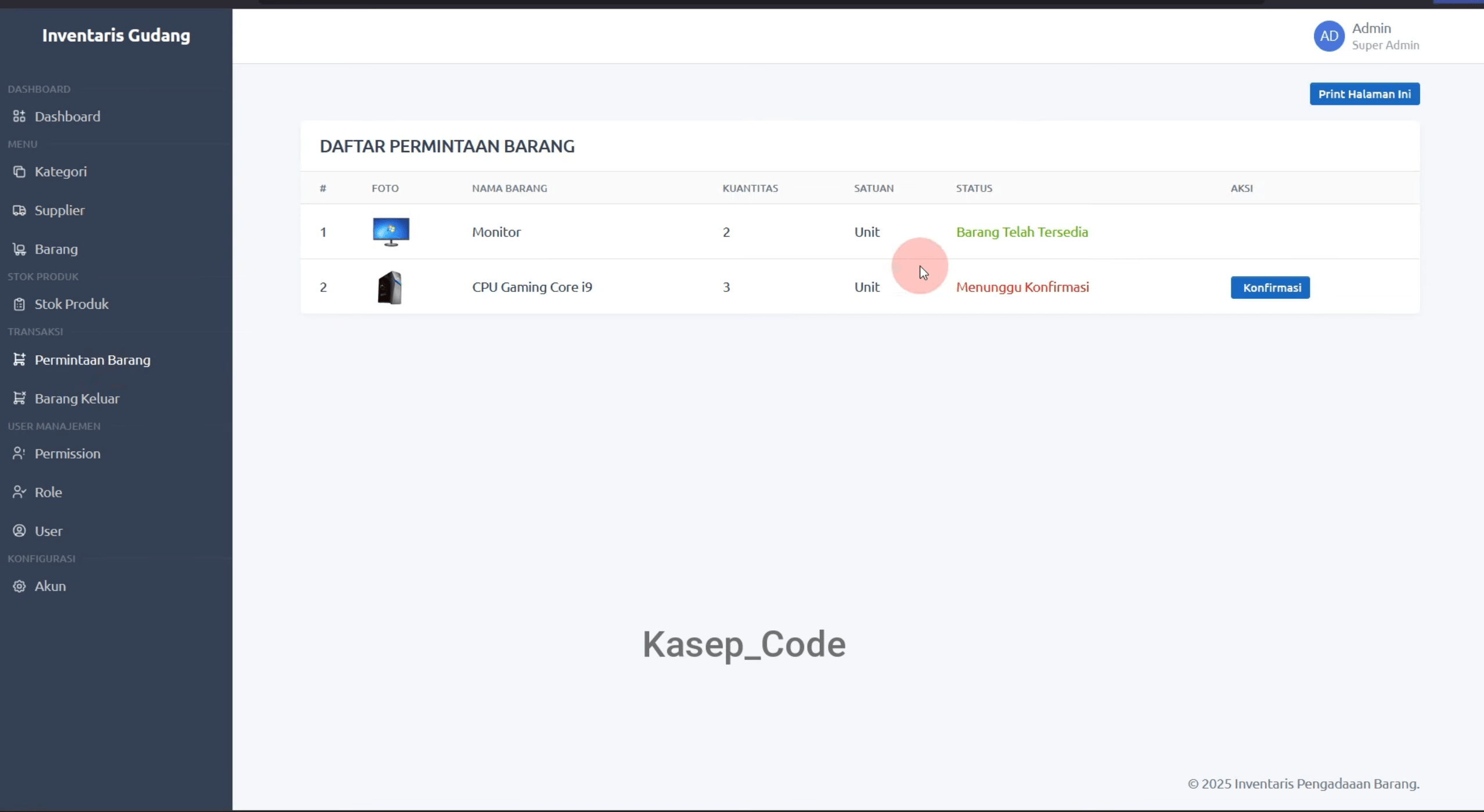Click the Menunggu Konfirmasi status
Screen dimensions: 1484x812
coord(1022,287)
